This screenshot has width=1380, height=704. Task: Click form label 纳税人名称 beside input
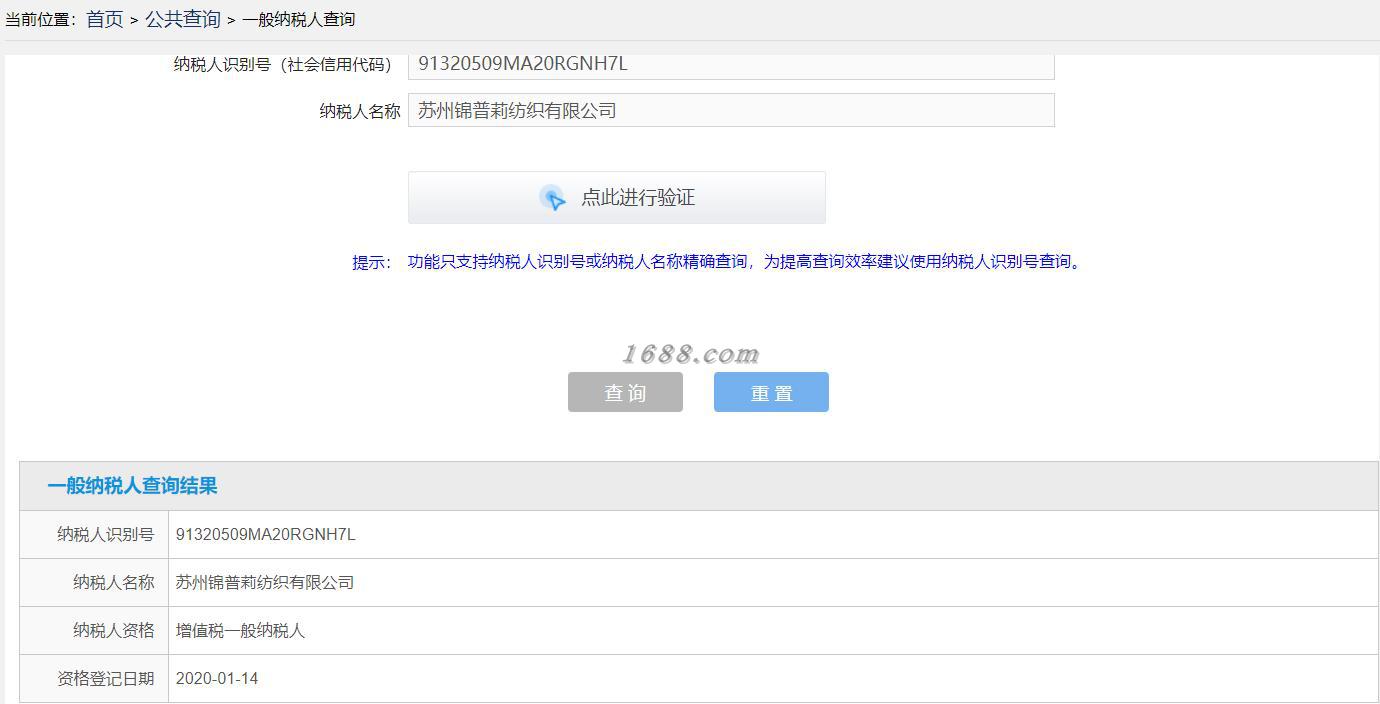(360, 111)
